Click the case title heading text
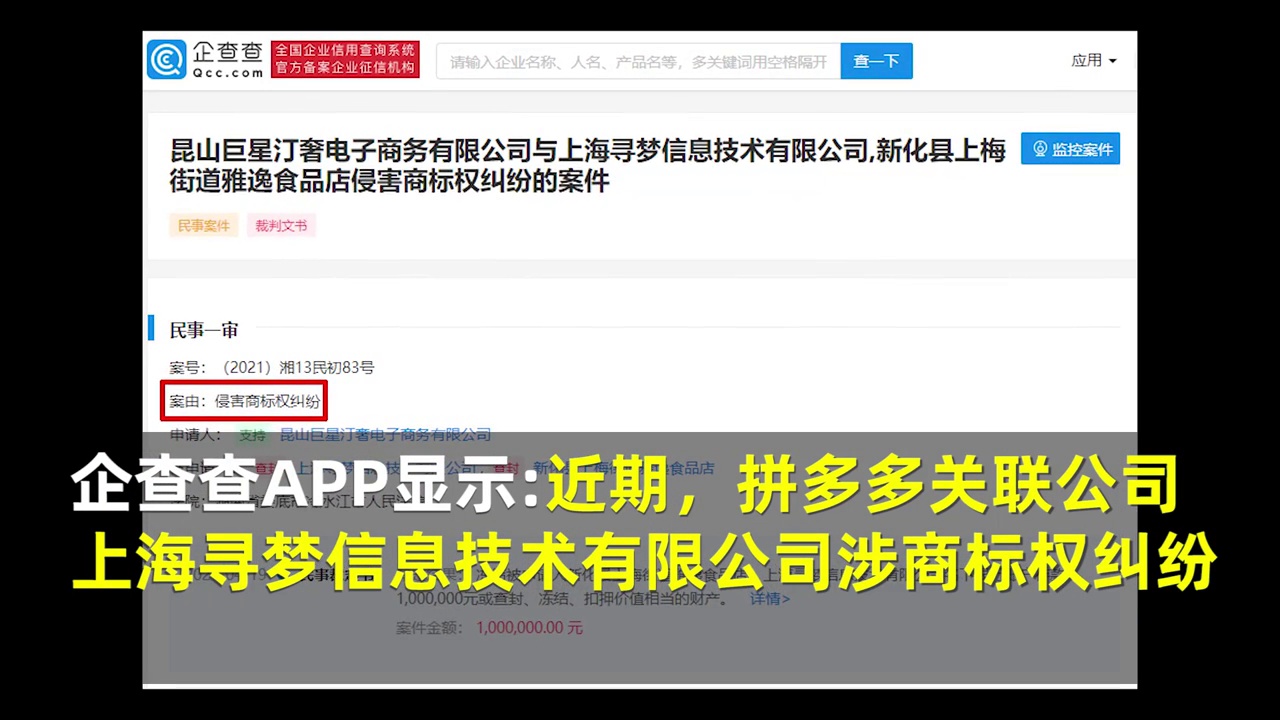 (x=588, y=166)
